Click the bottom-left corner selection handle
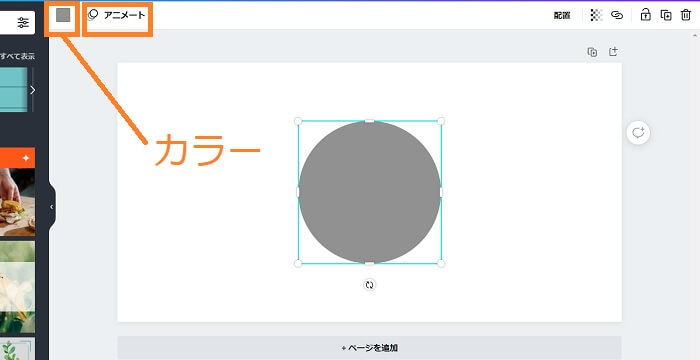Viewport: 700px width, 360px height. 298,264
